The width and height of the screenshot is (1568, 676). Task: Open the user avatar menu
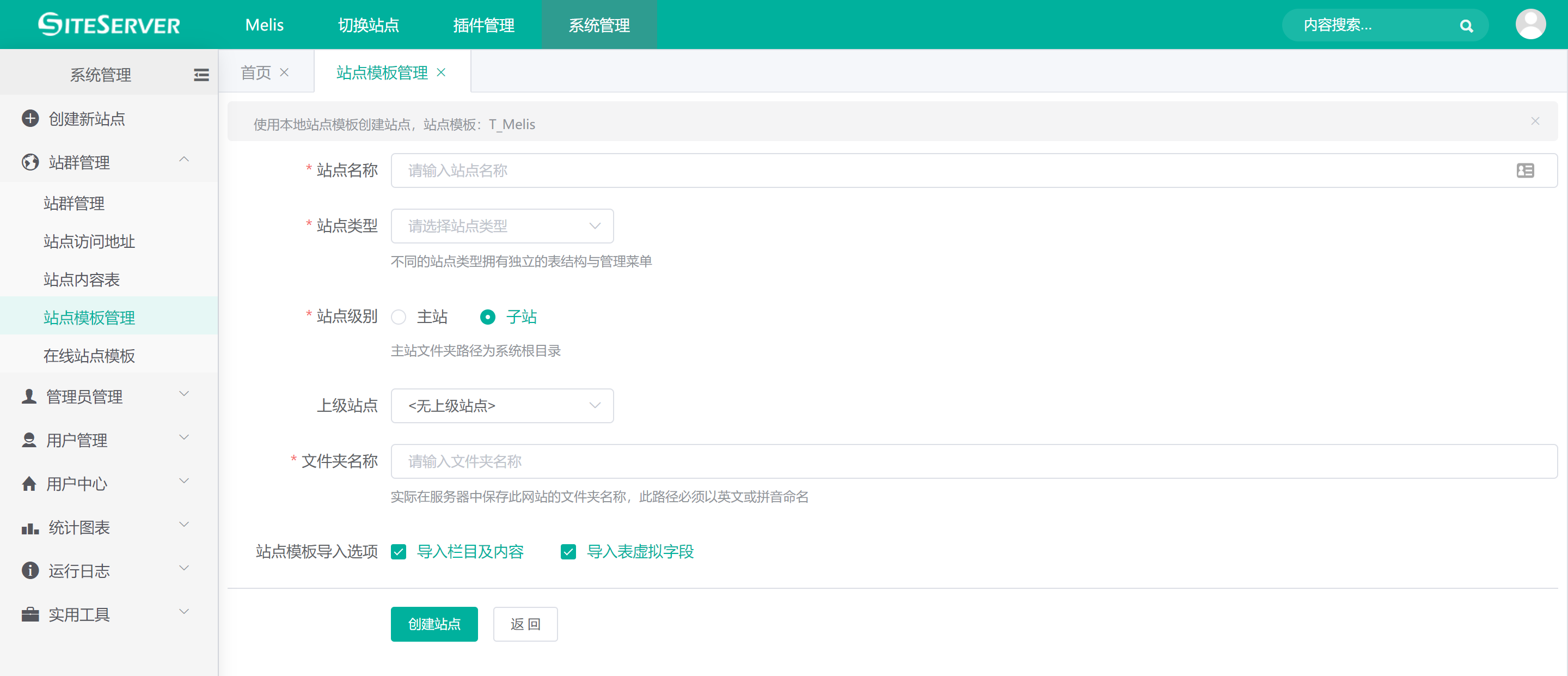point(1530,25)
